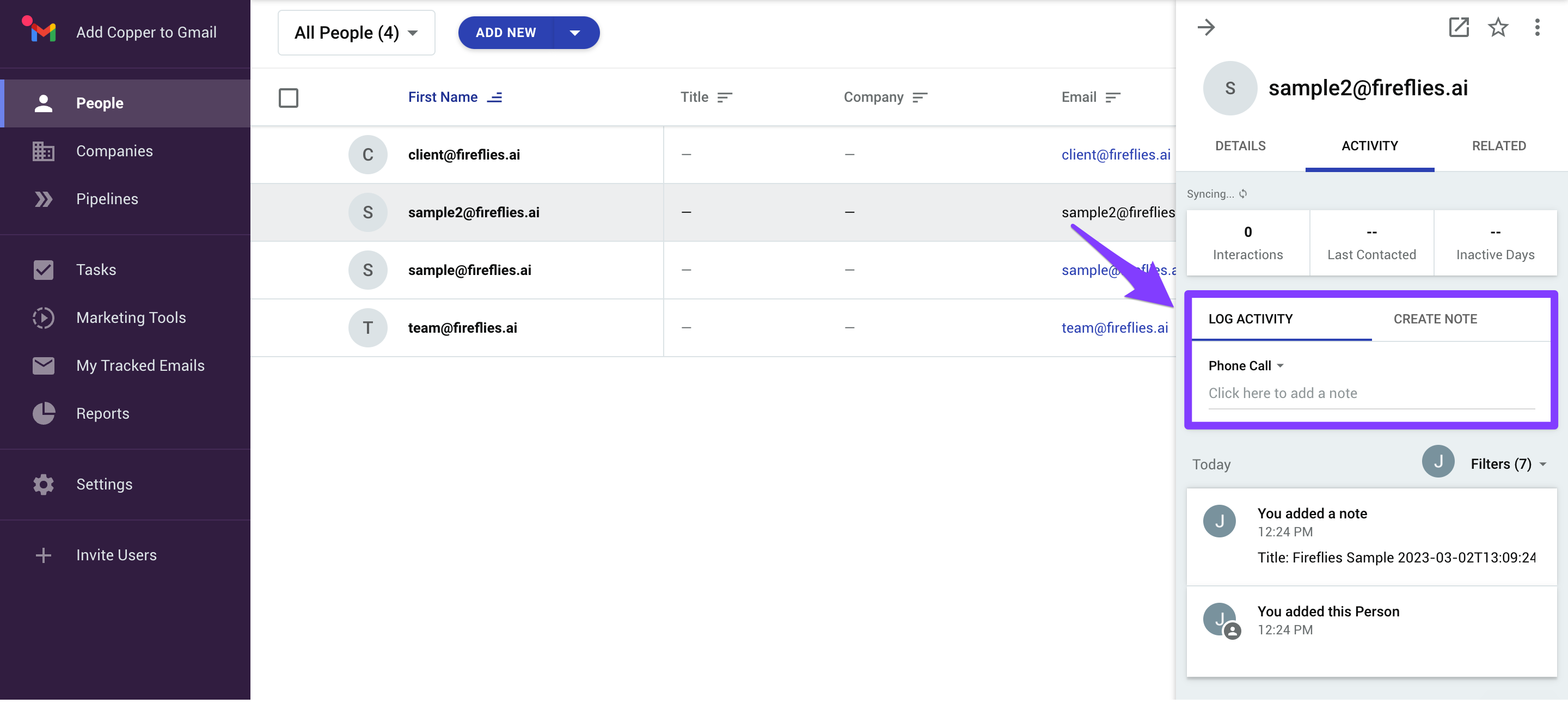Image resolution: width=1568 pixels, height=722 pixels.
Task: Click the sample2@fireflies.ai row name
Action: pyautogui.click(x=474, y=212)
